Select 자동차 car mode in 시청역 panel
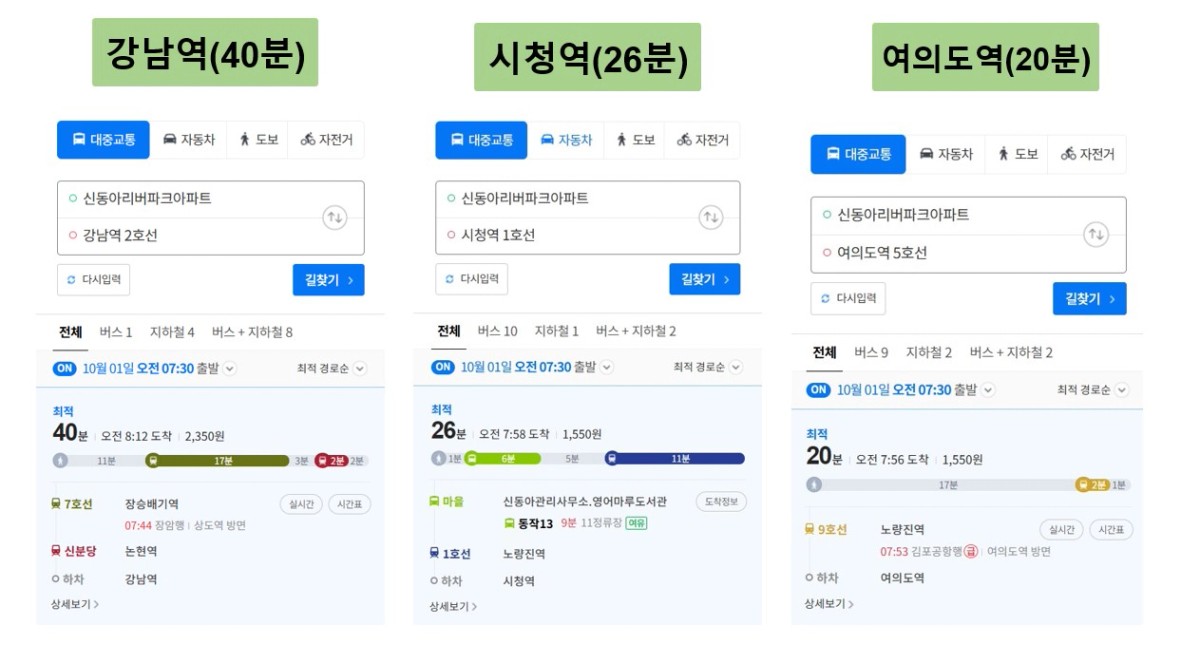The height and width of the screenshot is (663, 1181). click(x=566, y=140)
